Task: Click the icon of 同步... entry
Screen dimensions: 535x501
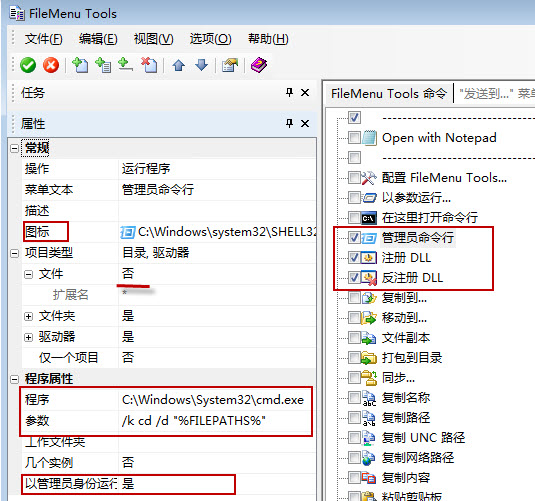Action: coord(369,378)
